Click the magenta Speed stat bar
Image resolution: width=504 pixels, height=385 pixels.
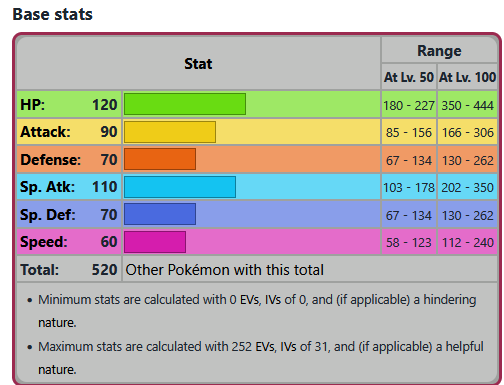pos(155,242)
